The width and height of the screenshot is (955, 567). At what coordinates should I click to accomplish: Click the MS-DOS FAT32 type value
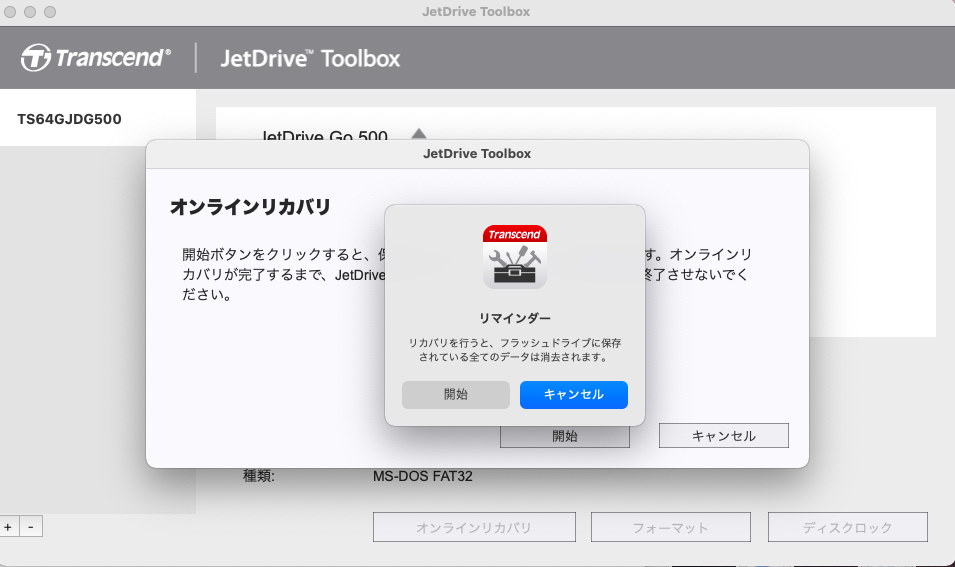click(423, 476)
